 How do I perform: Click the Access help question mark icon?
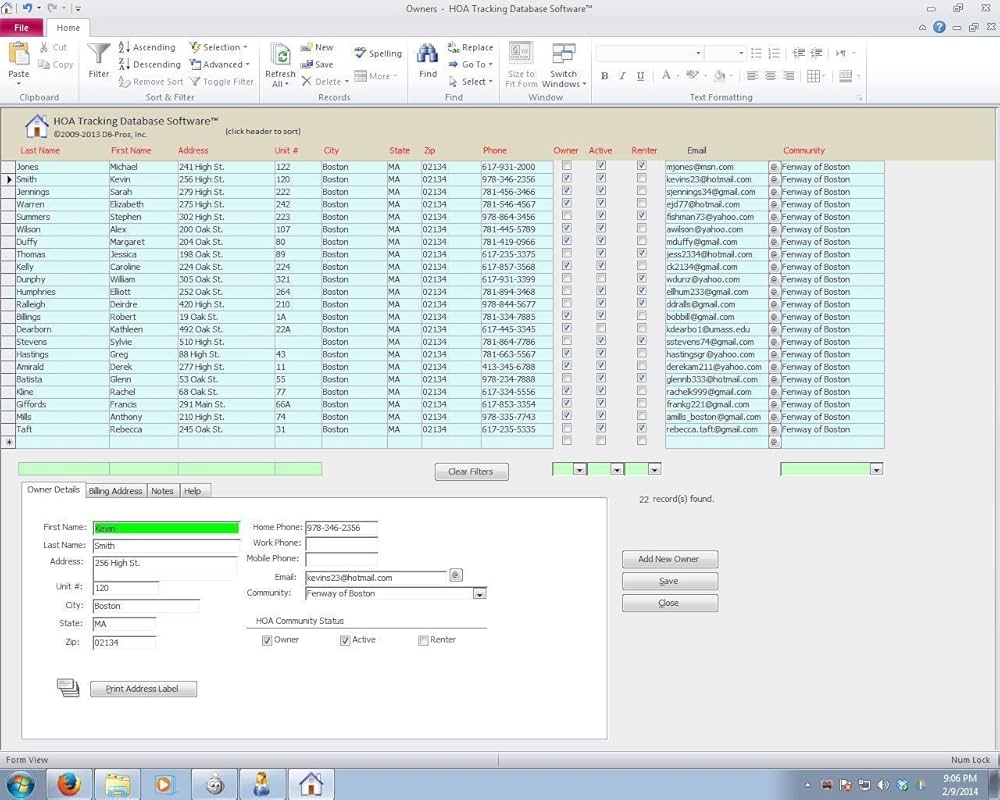coord(939,27)
